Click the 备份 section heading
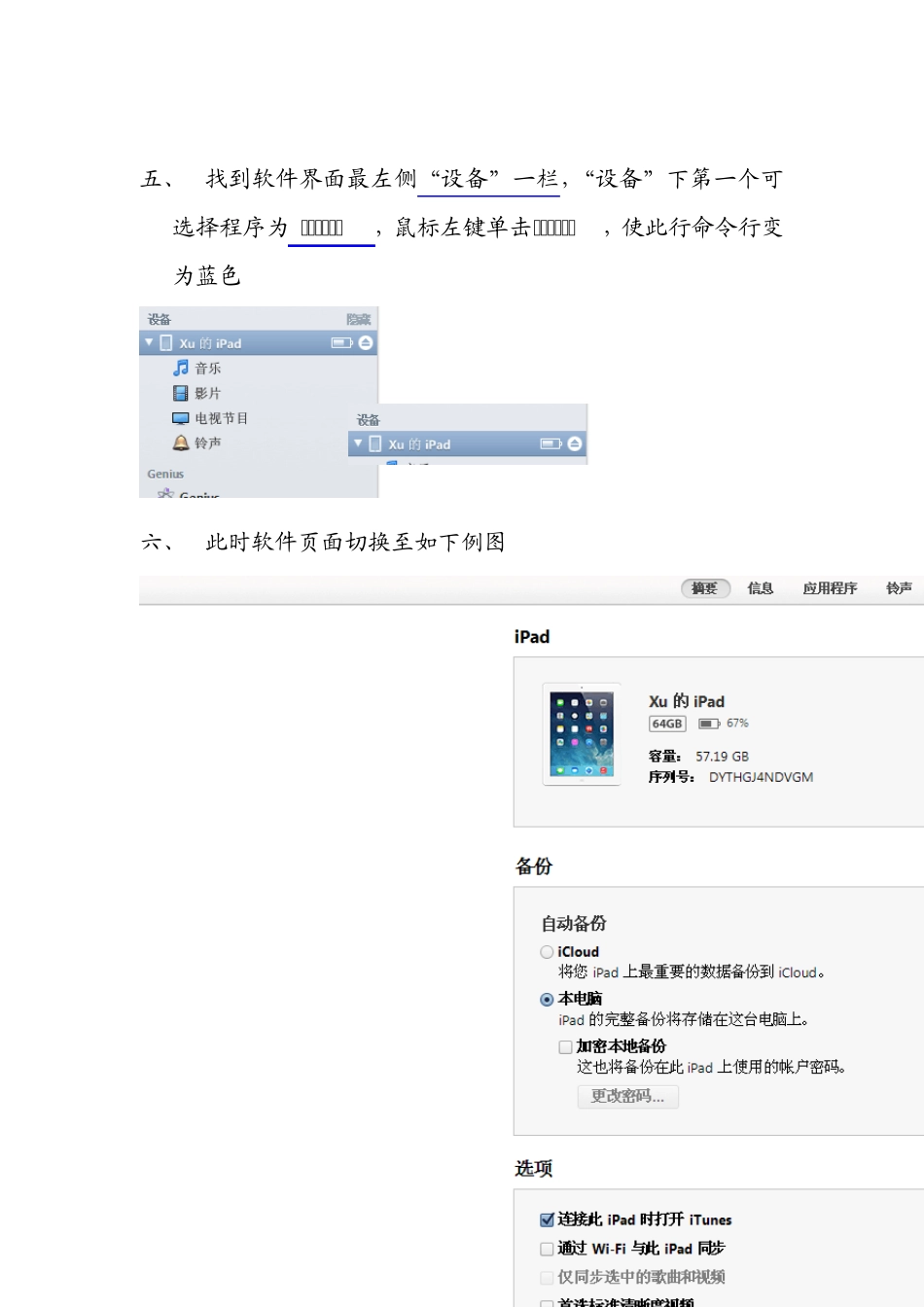Viewport: 924px width, 1307px height. 534,865
